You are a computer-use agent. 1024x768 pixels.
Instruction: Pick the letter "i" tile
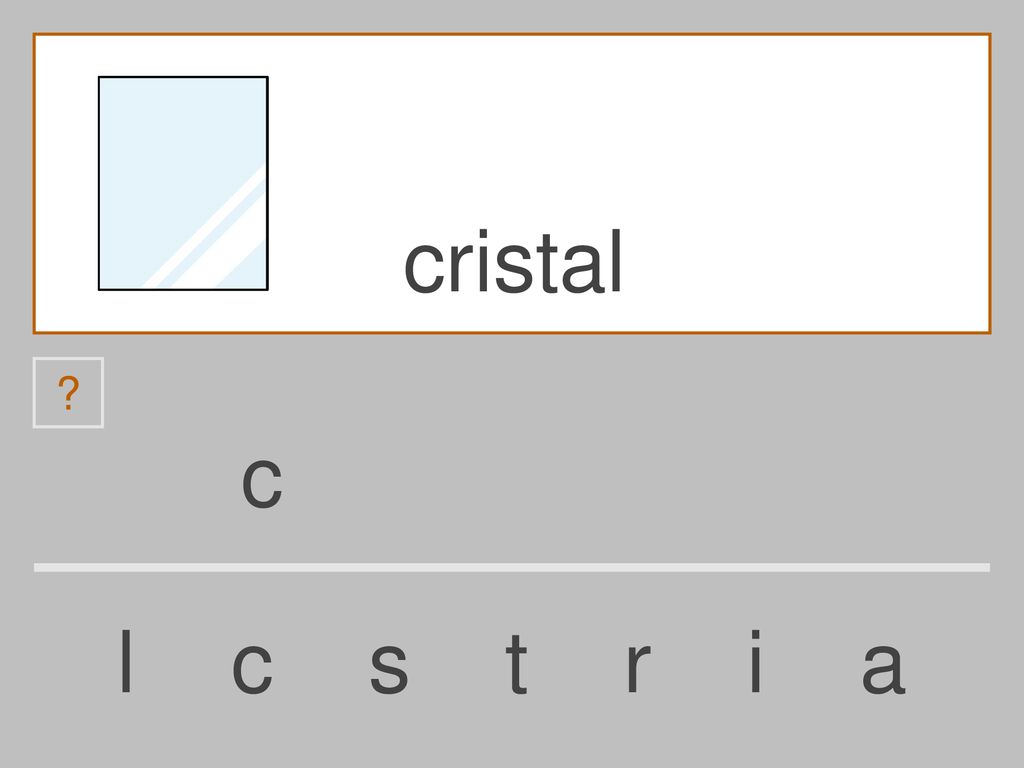pos(756,661)
